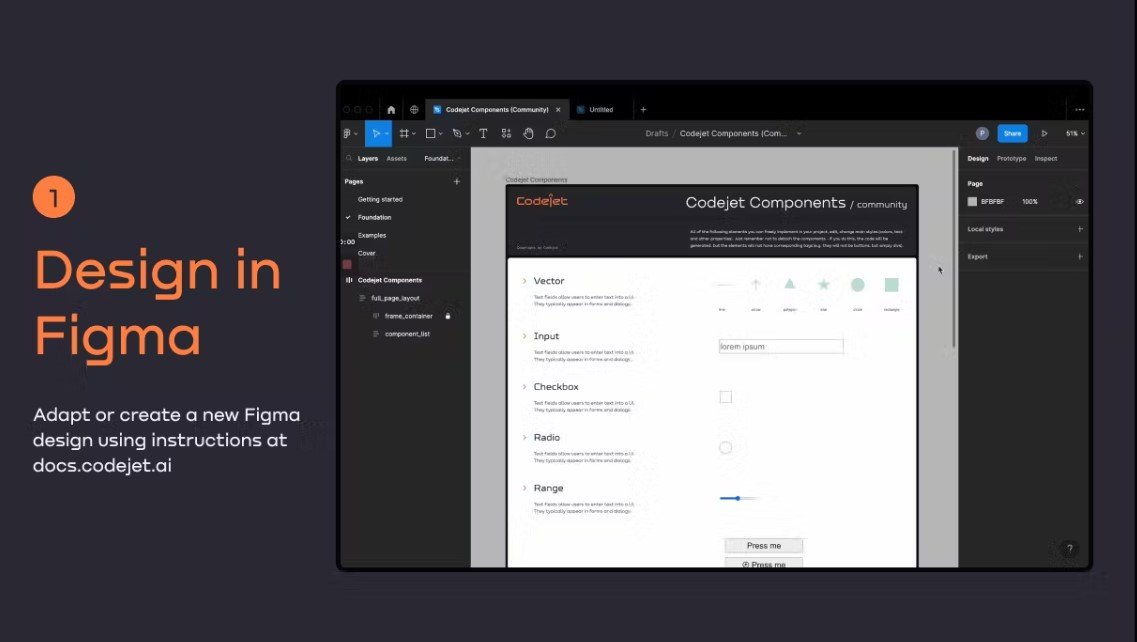Click the blue Share button
The width and height of the screenshot is (1137, 642).
point(1012,133)
